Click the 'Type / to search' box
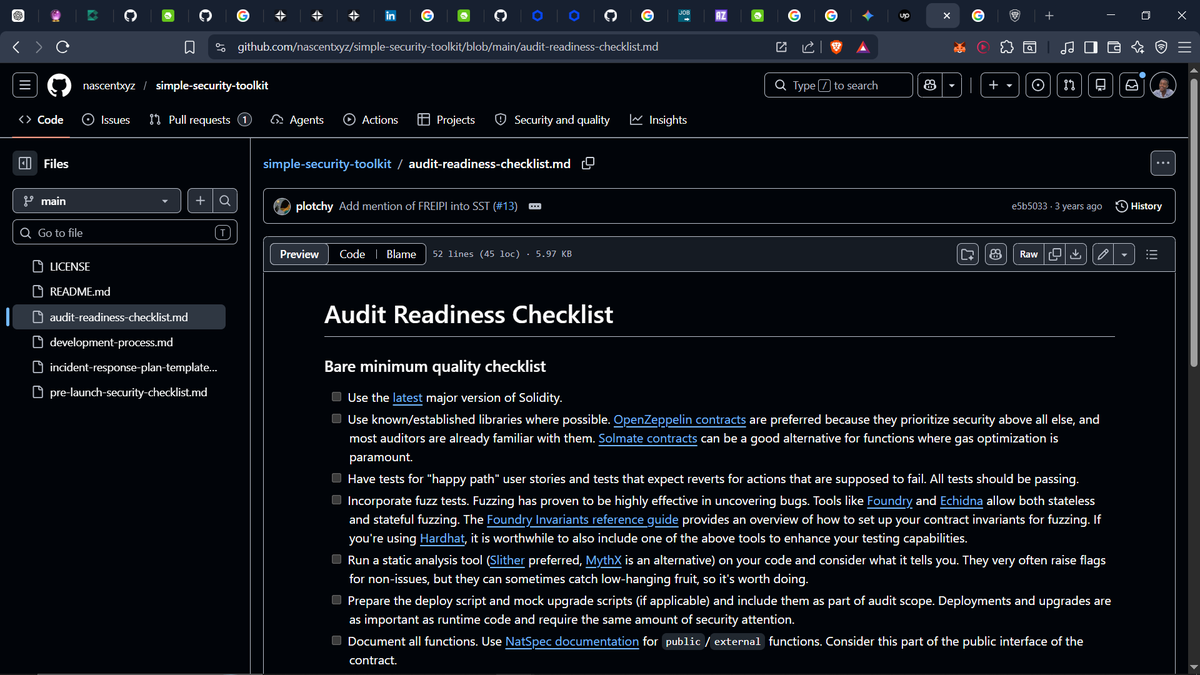Viewport: 1200px width, 675px height. (839, 86)
